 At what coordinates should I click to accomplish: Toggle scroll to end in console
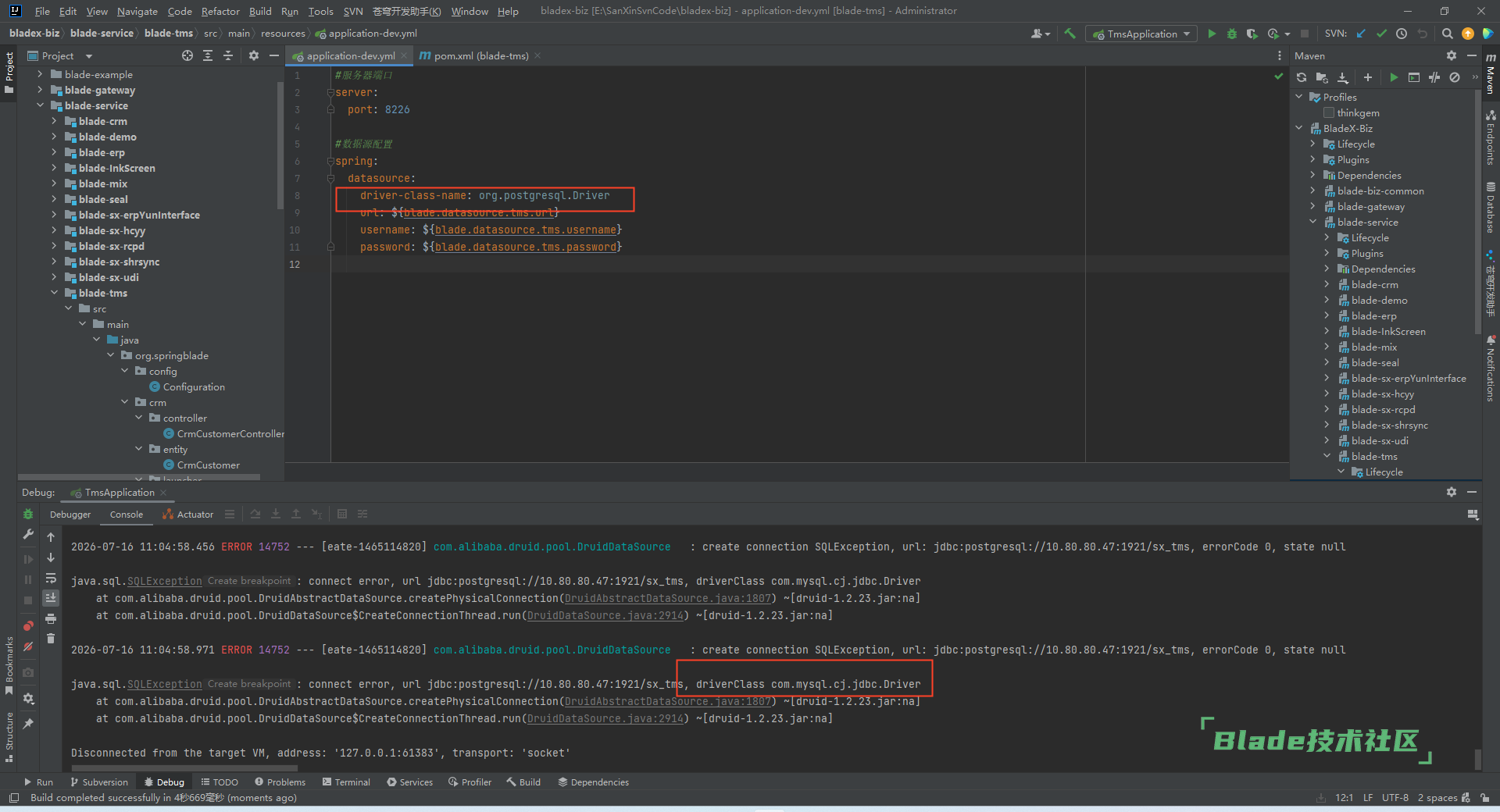51,598
